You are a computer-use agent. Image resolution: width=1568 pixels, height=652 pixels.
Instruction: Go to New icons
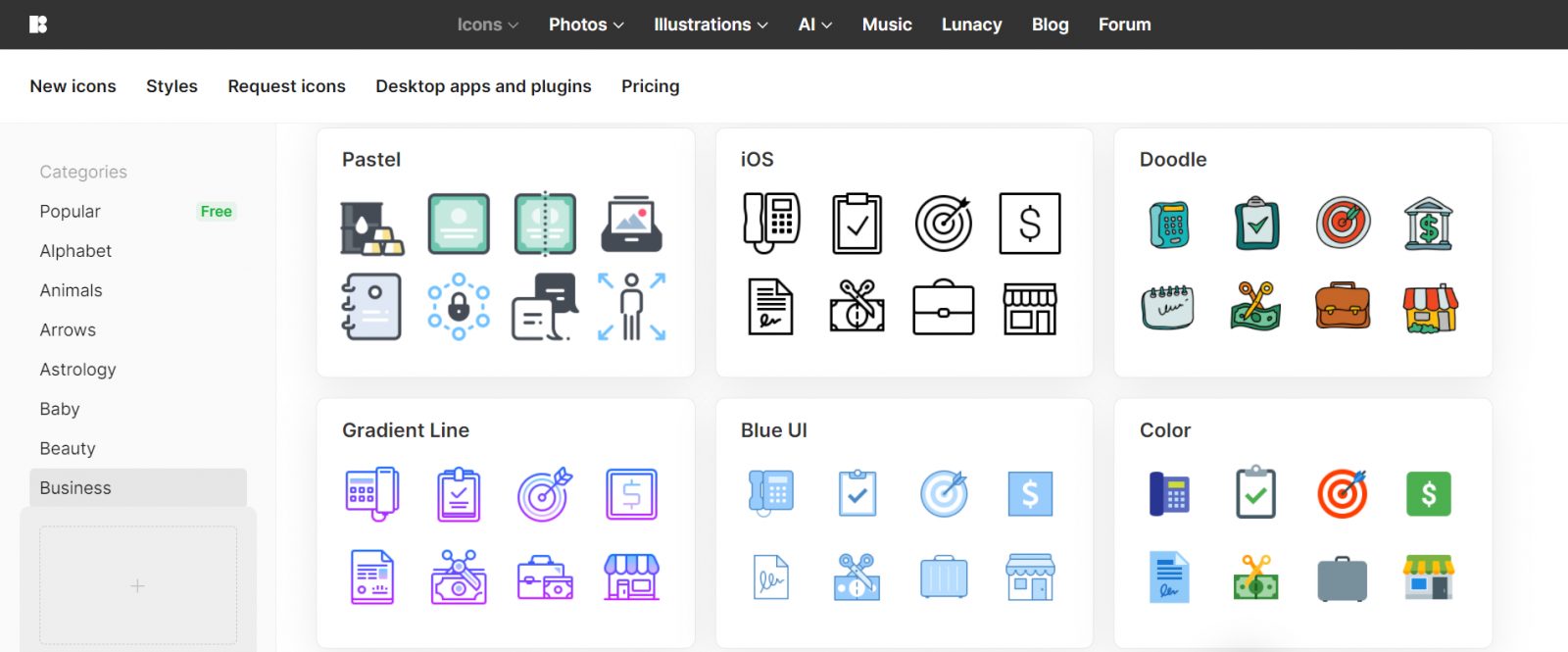[73, 86]
